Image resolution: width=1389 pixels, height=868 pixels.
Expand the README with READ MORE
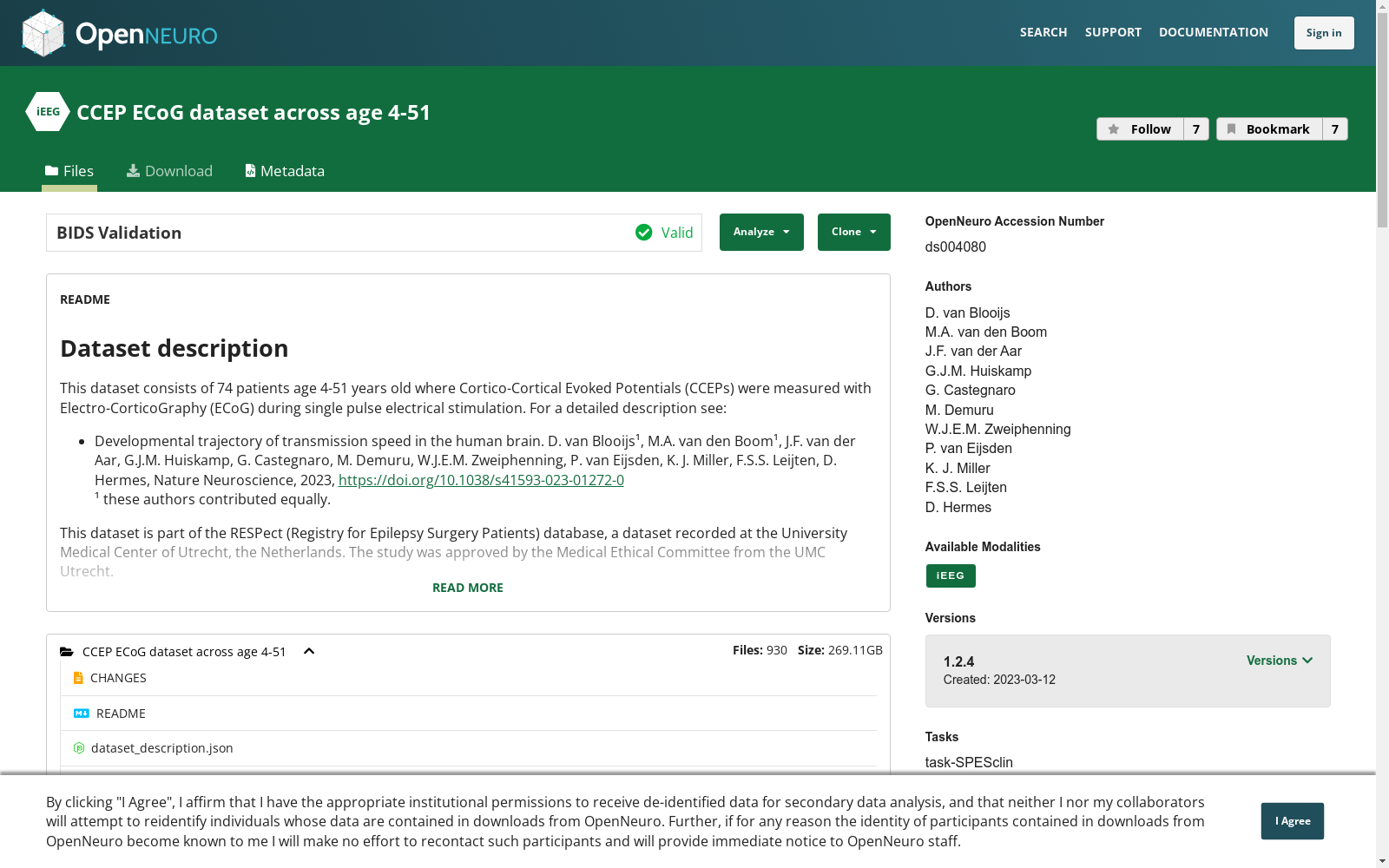point(468,588)
